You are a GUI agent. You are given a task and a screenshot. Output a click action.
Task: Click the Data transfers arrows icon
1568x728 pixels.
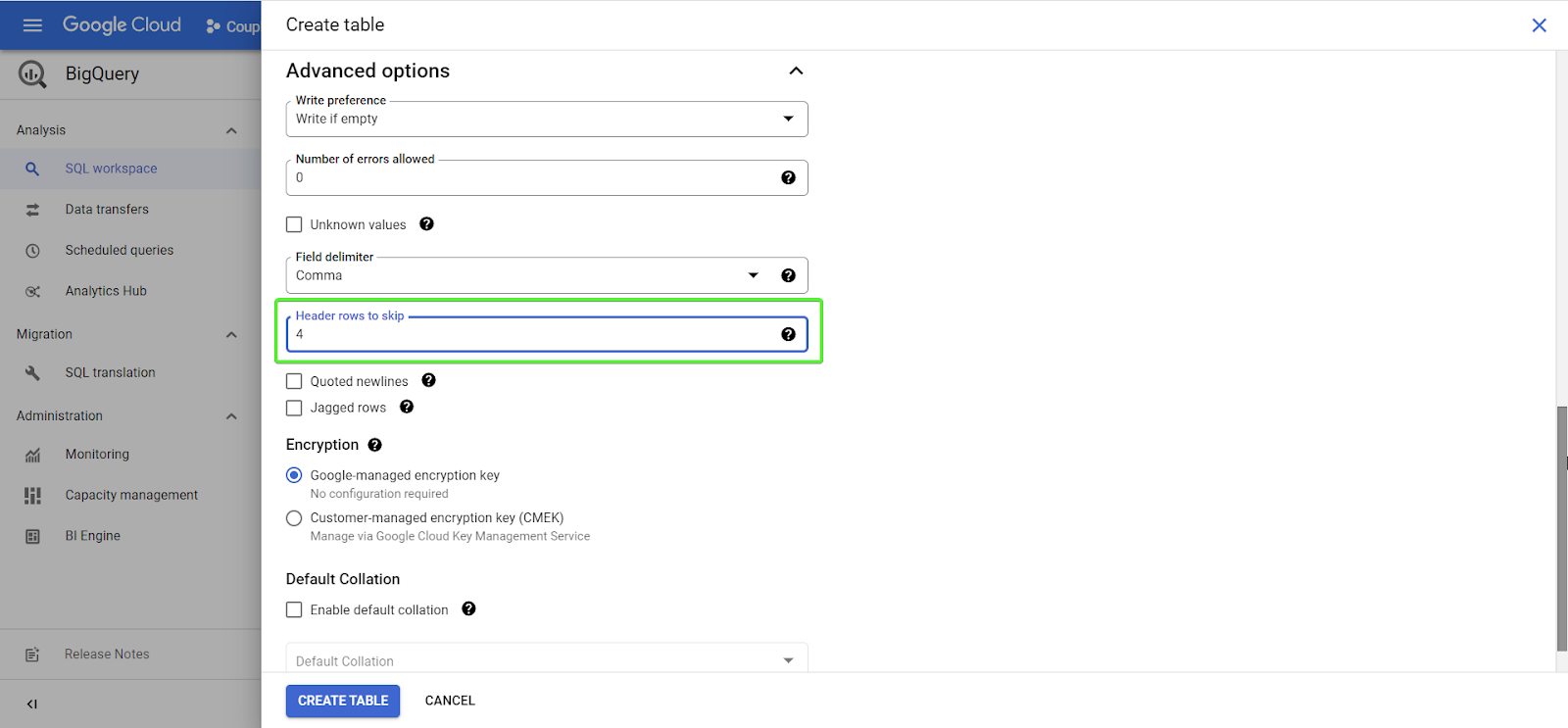(x=32, y=210)
